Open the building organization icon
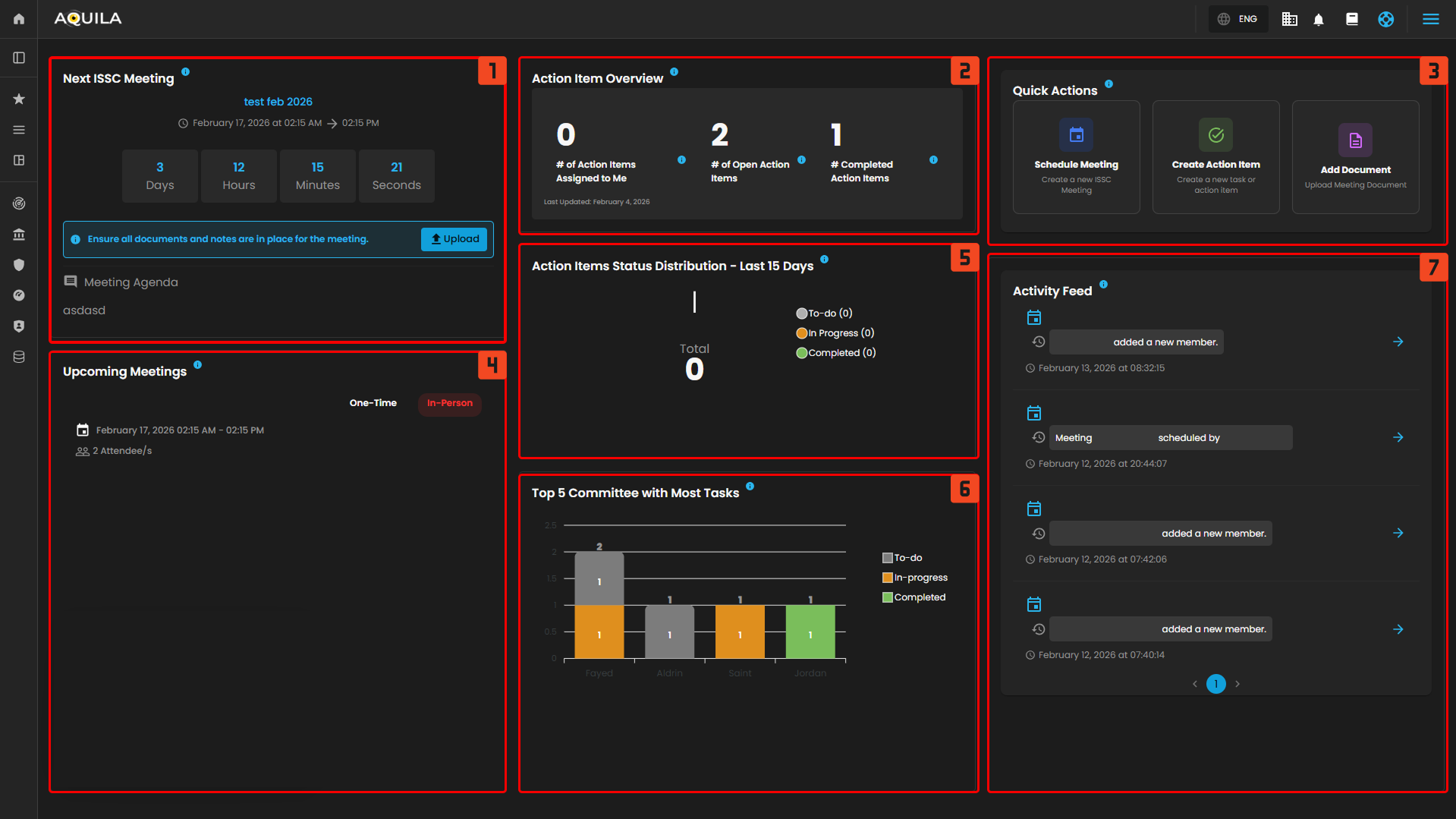The height and width of the screenshot is (819, 1456). pos(1289,20)
